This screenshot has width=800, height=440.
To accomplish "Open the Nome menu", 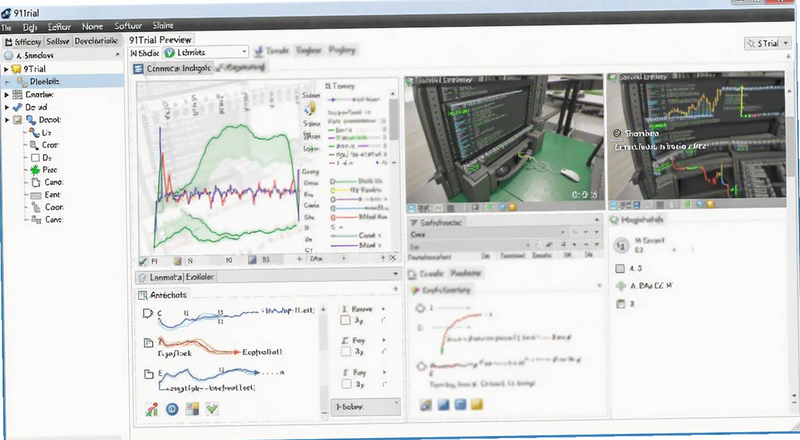I will click(92, 26).
